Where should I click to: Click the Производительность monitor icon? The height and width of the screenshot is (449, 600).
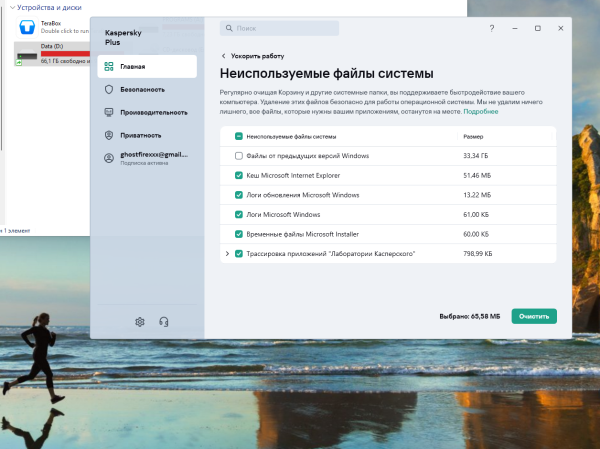click(109, 112)
